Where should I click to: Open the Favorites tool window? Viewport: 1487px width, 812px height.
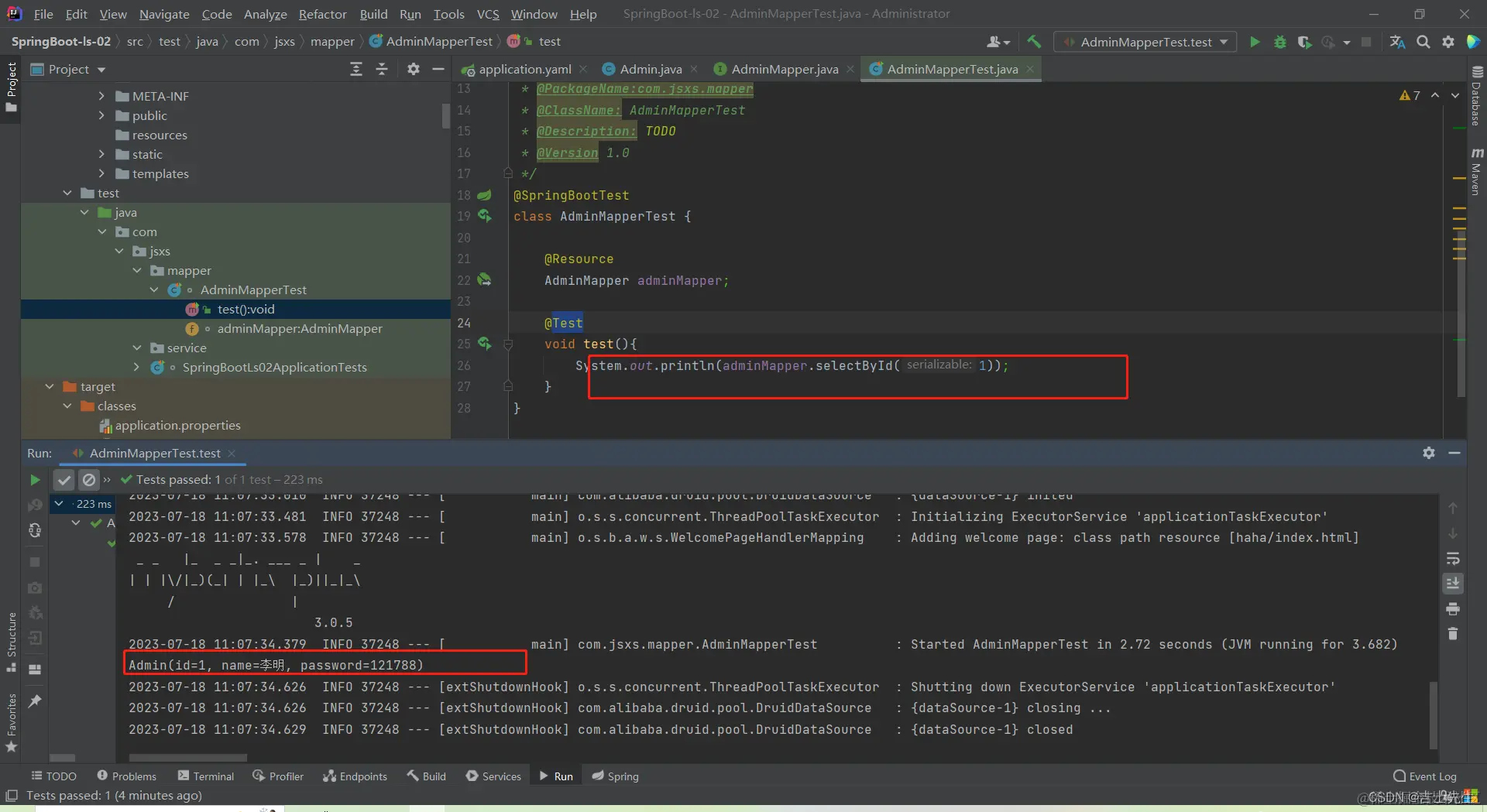[x=12, y=722]
